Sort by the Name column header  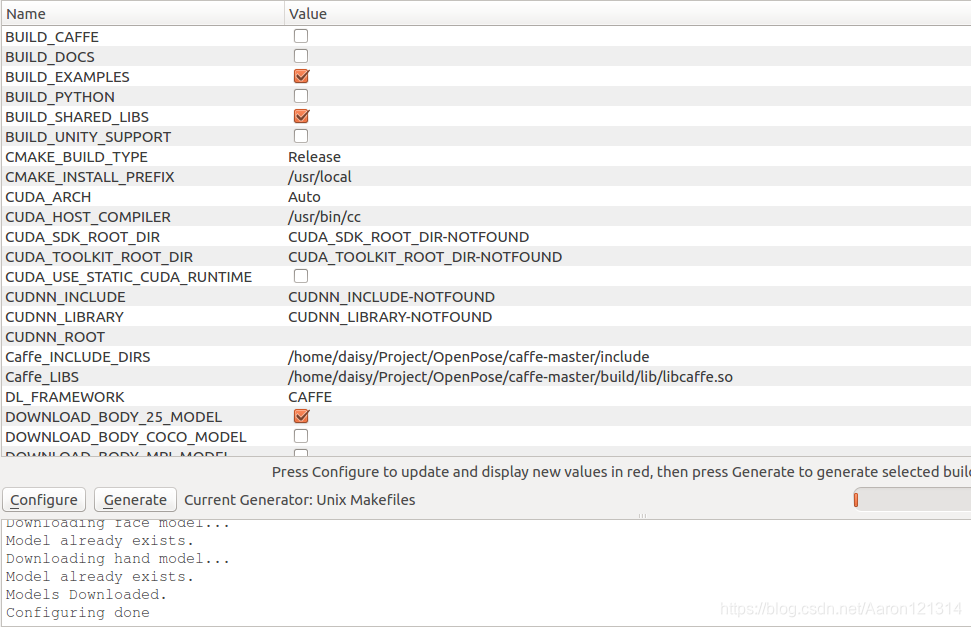tap(142, 14)
